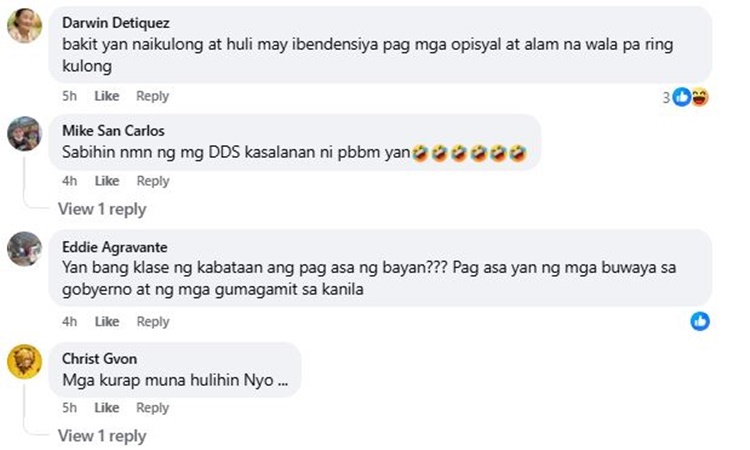The image size is (750, 450).
Task: Open the Mike San Carlos name link
Action: pos(113,131)
